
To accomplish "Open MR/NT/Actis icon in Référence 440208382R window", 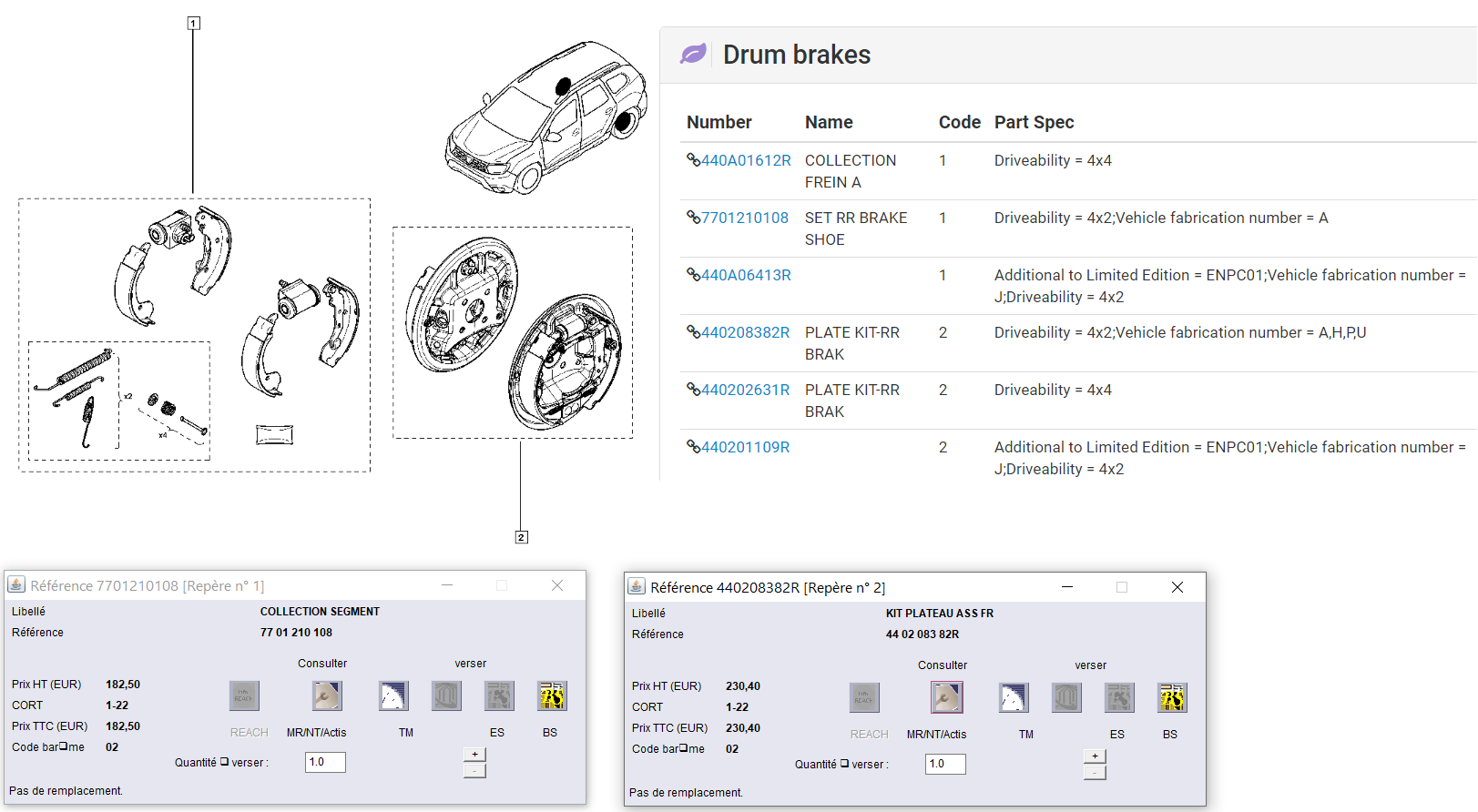I will [x=947, y=698].
